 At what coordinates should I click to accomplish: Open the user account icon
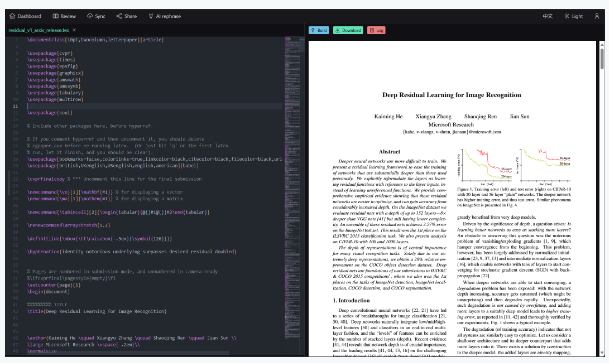pyautogui.click(x=597, y=16)
